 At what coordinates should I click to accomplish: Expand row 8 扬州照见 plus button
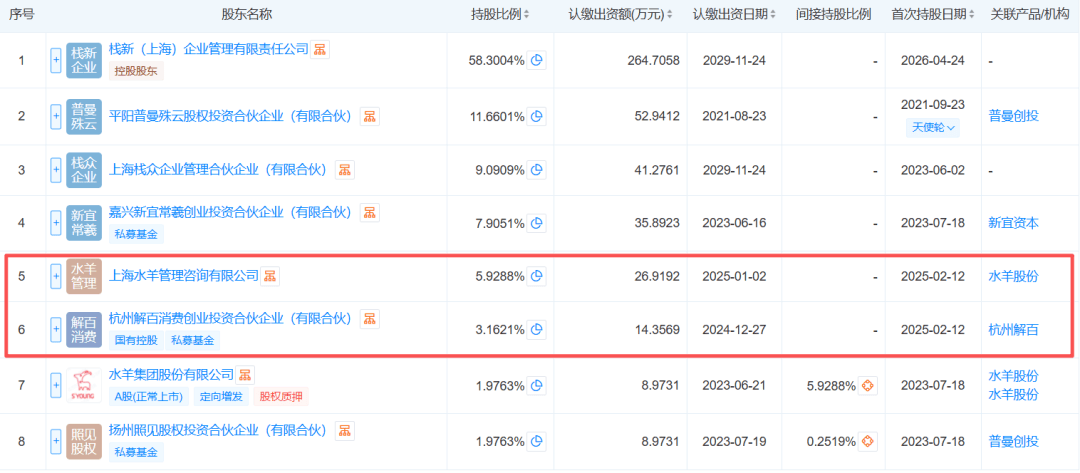coord(56,441)
